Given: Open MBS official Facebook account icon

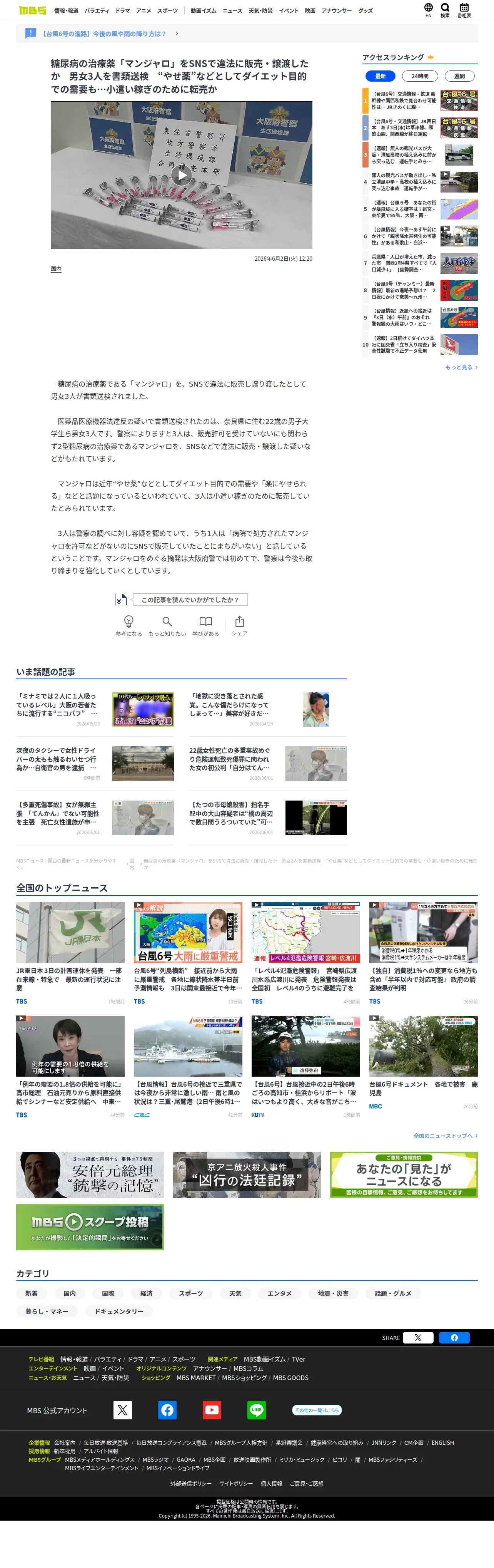Looking at the screenshot, I should tap(167, 1409).
